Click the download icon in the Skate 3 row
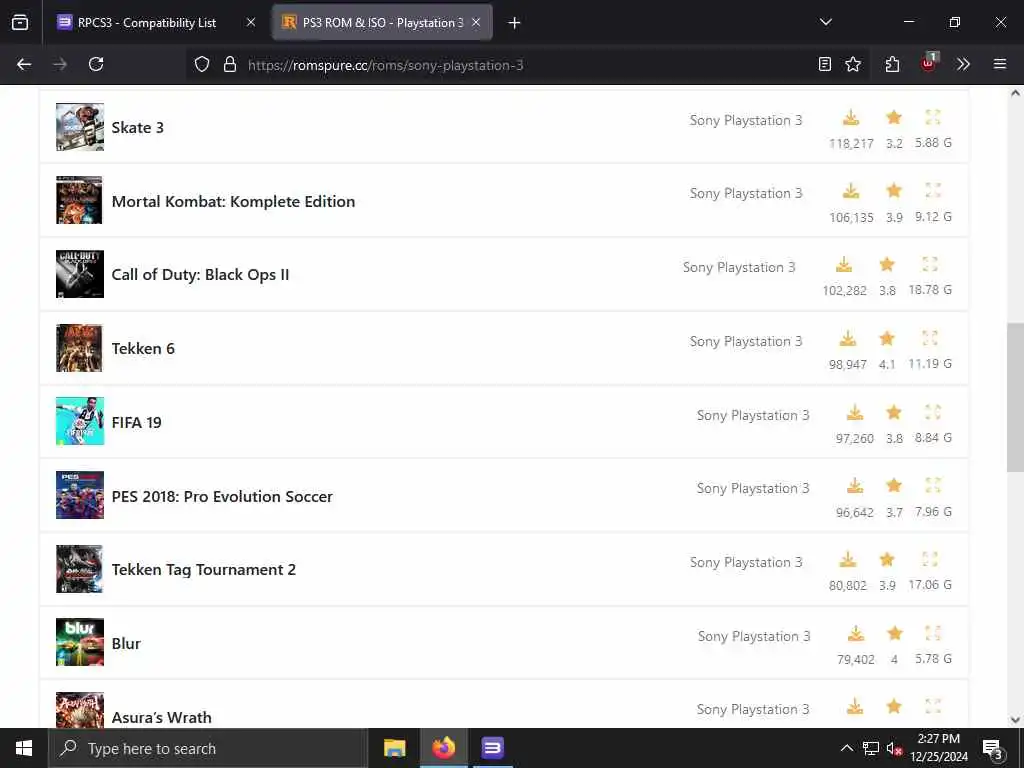This screenshot has height=768, width=1024. 851,118
